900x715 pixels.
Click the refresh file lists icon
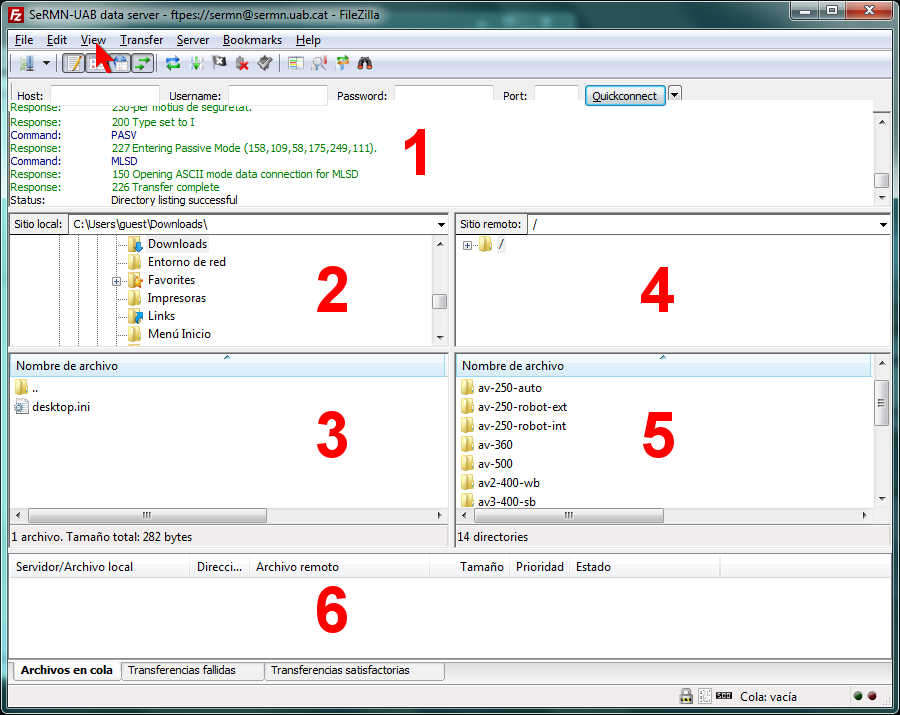(x=173, y=63)
